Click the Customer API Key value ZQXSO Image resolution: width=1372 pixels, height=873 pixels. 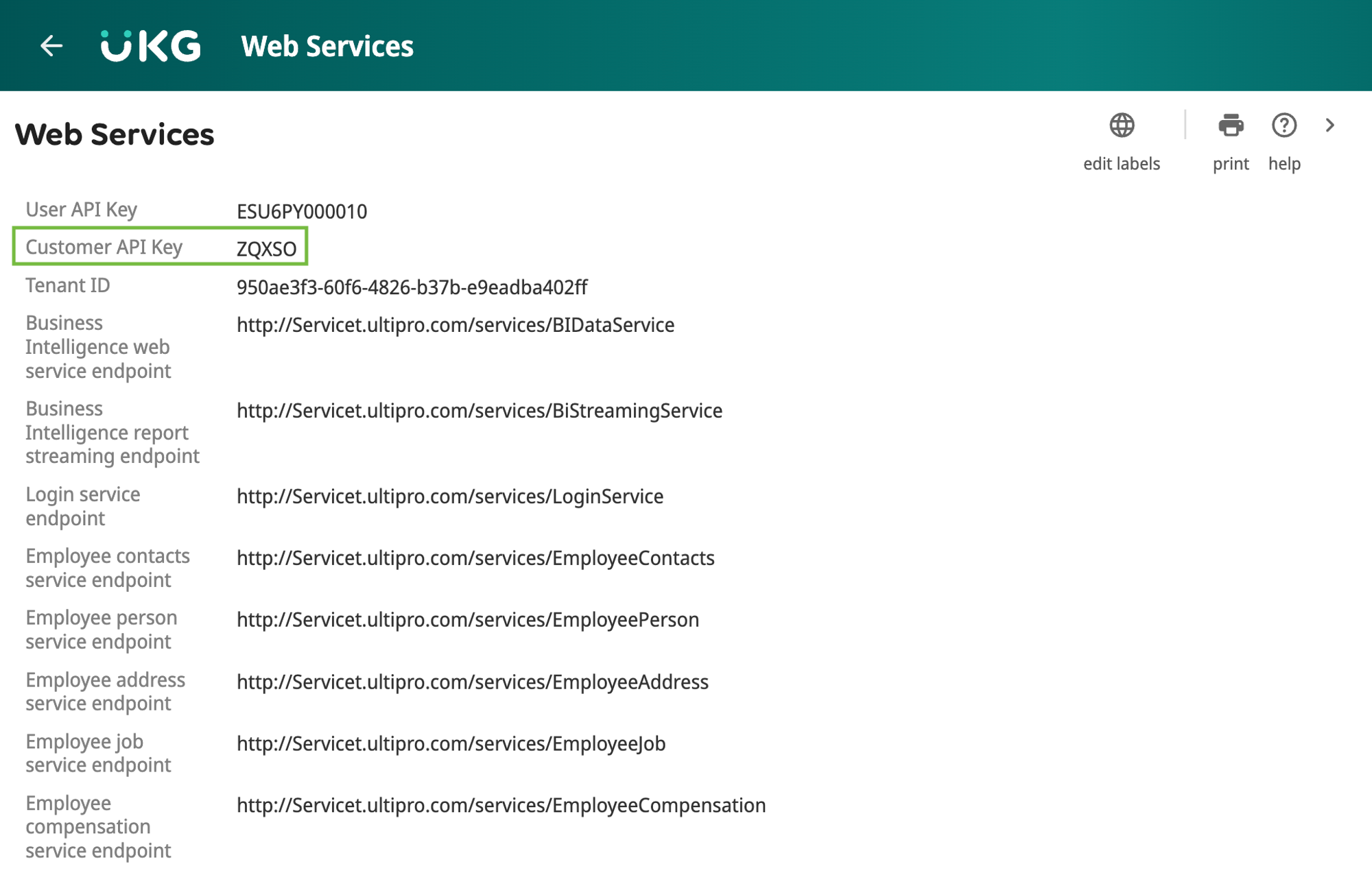pyautogui.click(x=266, y=249)
